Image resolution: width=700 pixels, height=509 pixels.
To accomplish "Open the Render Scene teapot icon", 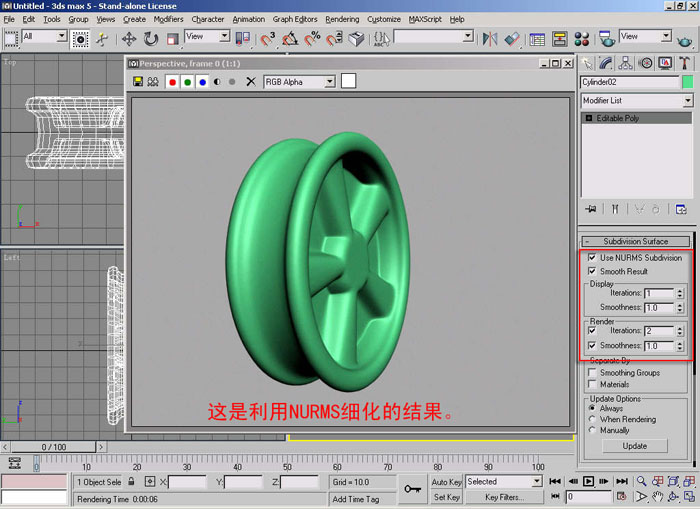I will [606, 39].
